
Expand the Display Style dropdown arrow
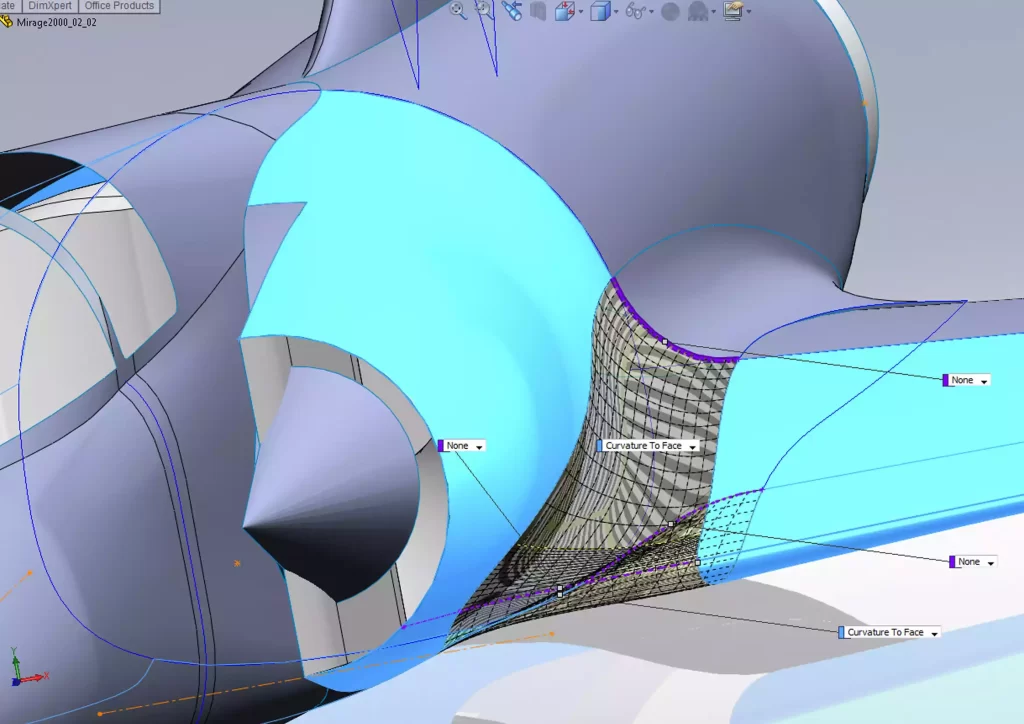tap(616, 13)
